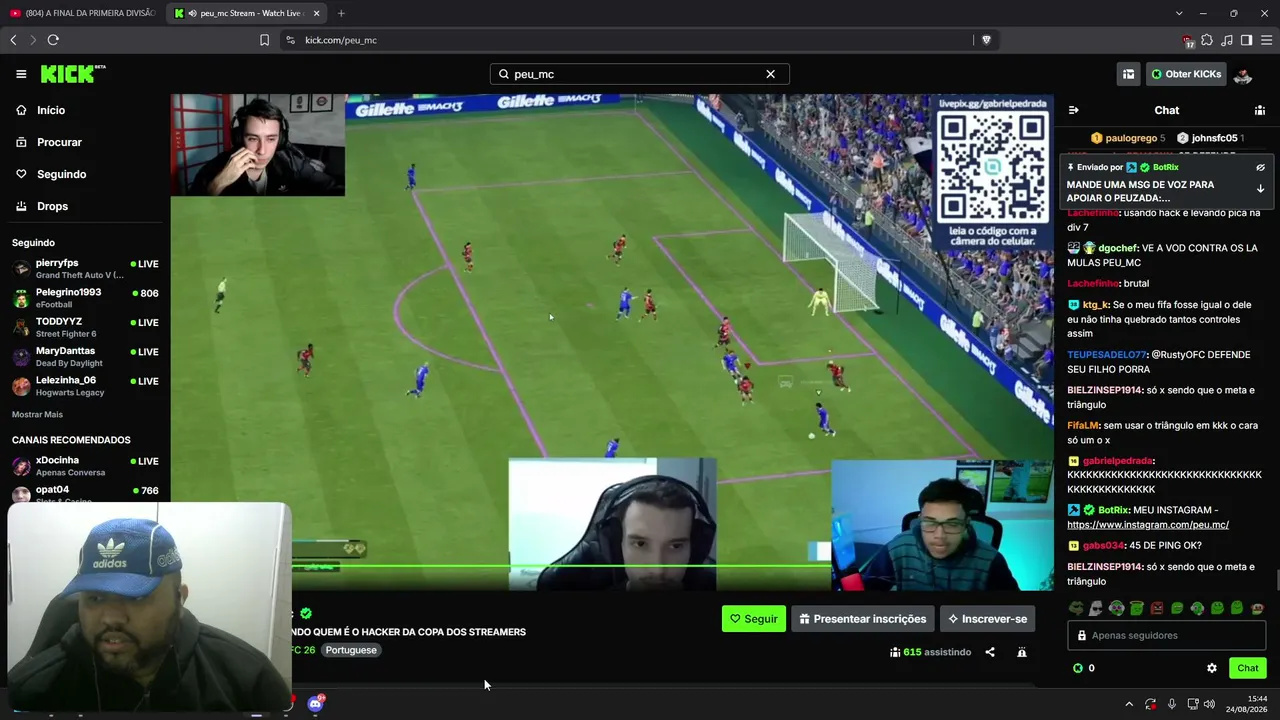Go back in the browser
This screenshot has width=1280, height=720.
[13, 40]
